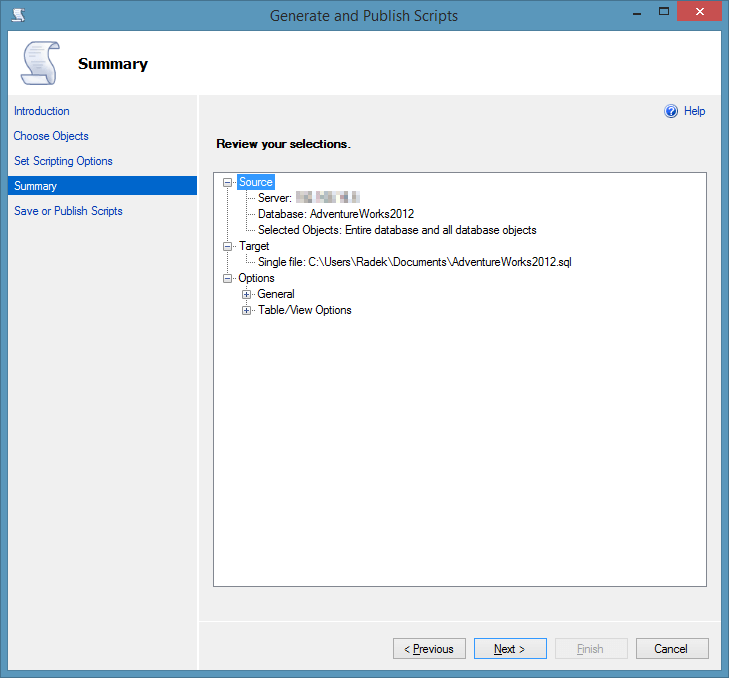Open the Set Scripting Options step

(63, 161)
